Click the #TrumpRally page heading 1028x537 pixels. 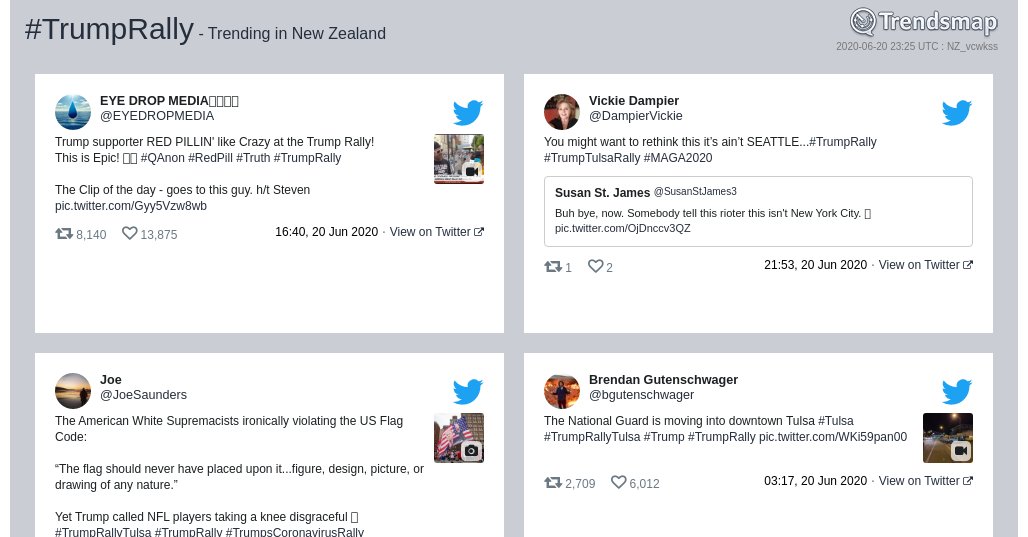tap(109, 30)
